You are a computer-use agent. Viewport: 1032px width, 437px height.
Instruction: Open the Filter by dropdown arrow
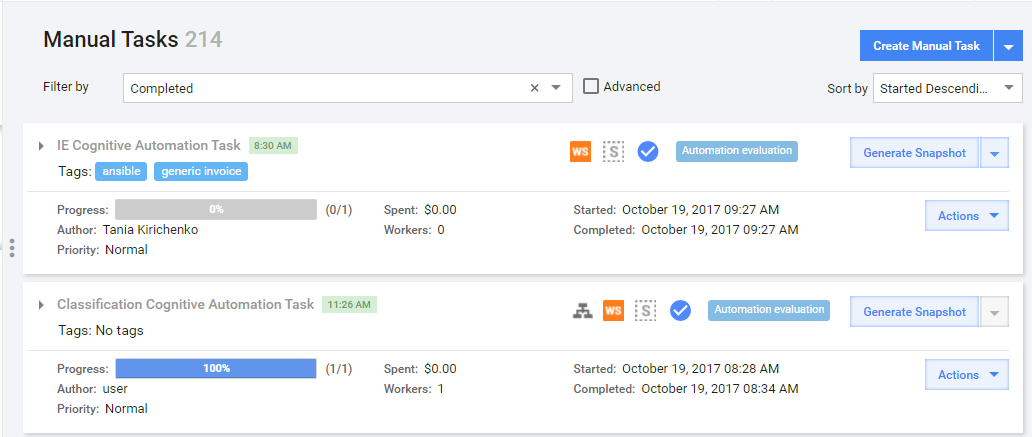pyautogui.click(x=555, y=88)
